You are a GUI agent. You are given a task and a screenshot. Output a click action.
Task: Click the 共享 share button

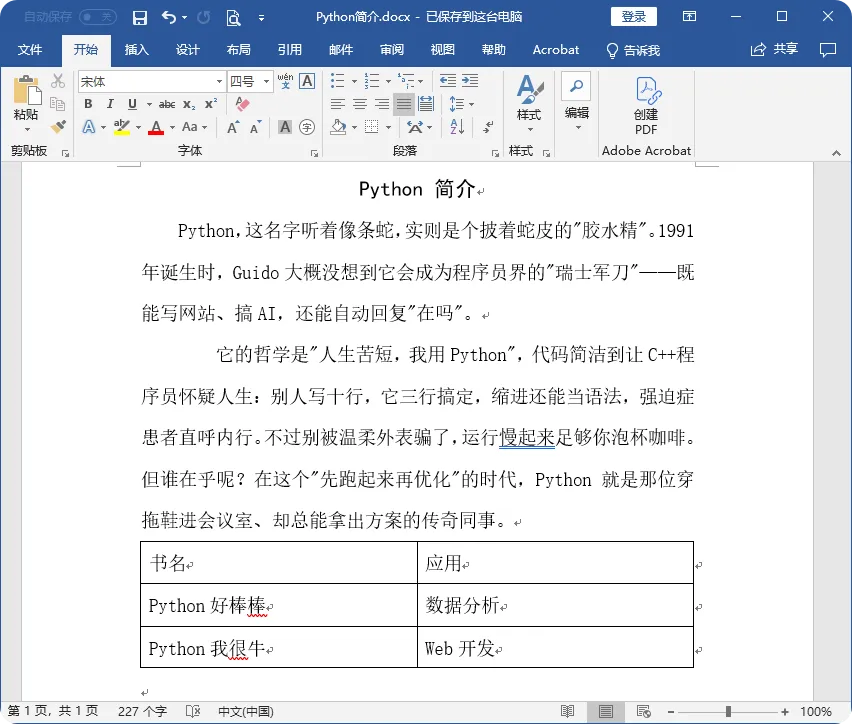coord(774,49)
